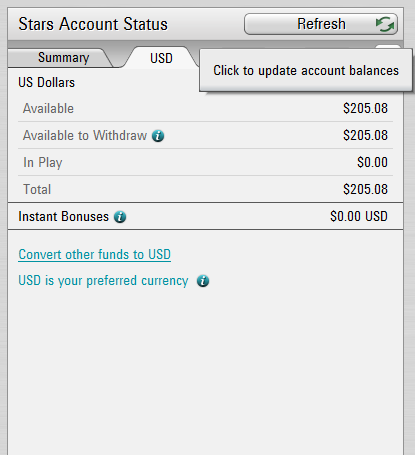Viewport: 415px width, 455px height.
Task: Select the Available balance row label
Action: coord(48,109)
